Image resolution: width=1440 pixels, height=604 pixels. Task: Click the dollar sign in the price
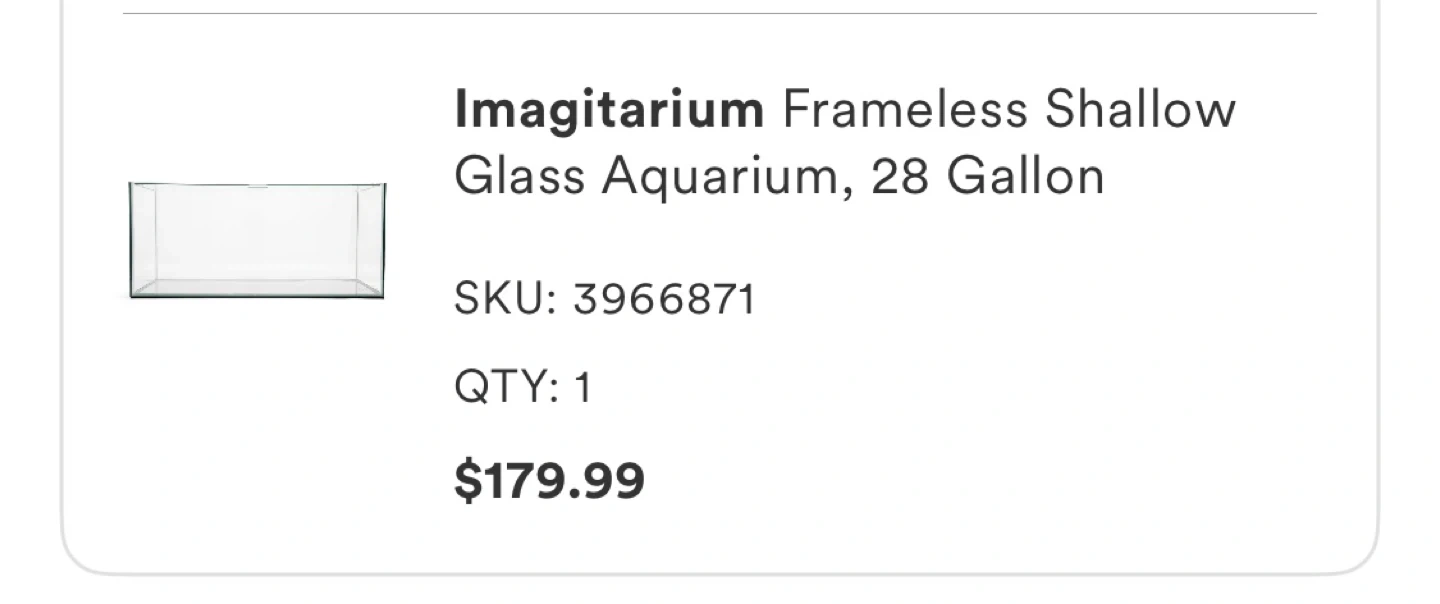467,481
